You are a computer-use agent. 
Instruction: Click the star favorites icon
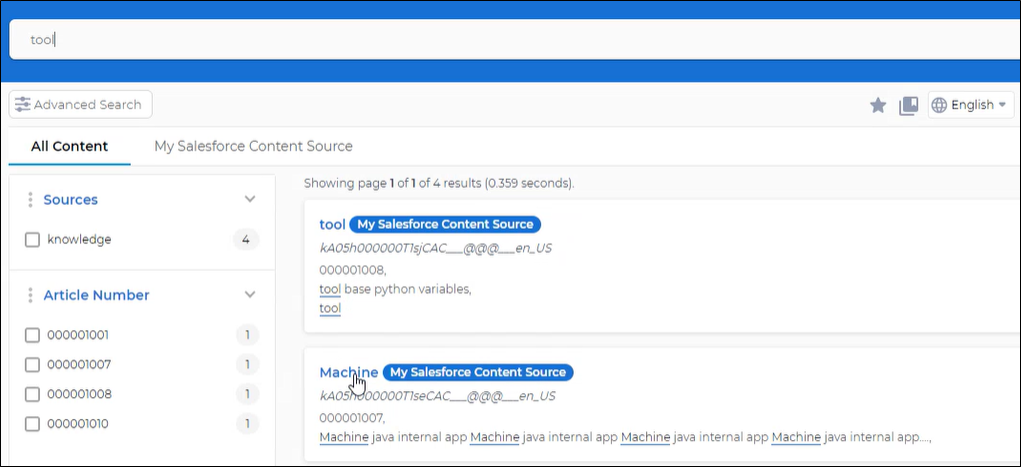(878, 105)
